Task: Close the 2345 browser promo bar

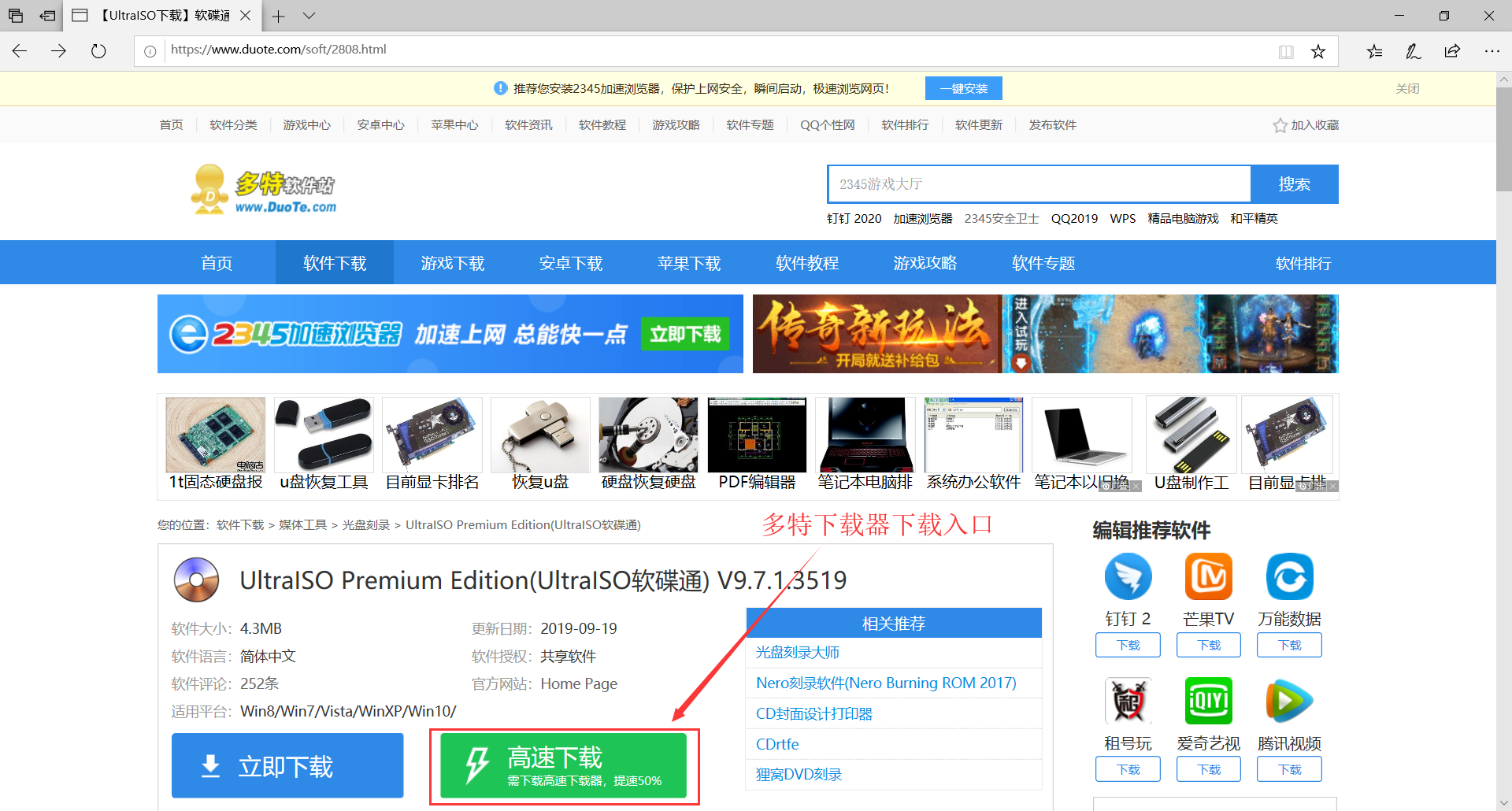Action: [1406, 89]
